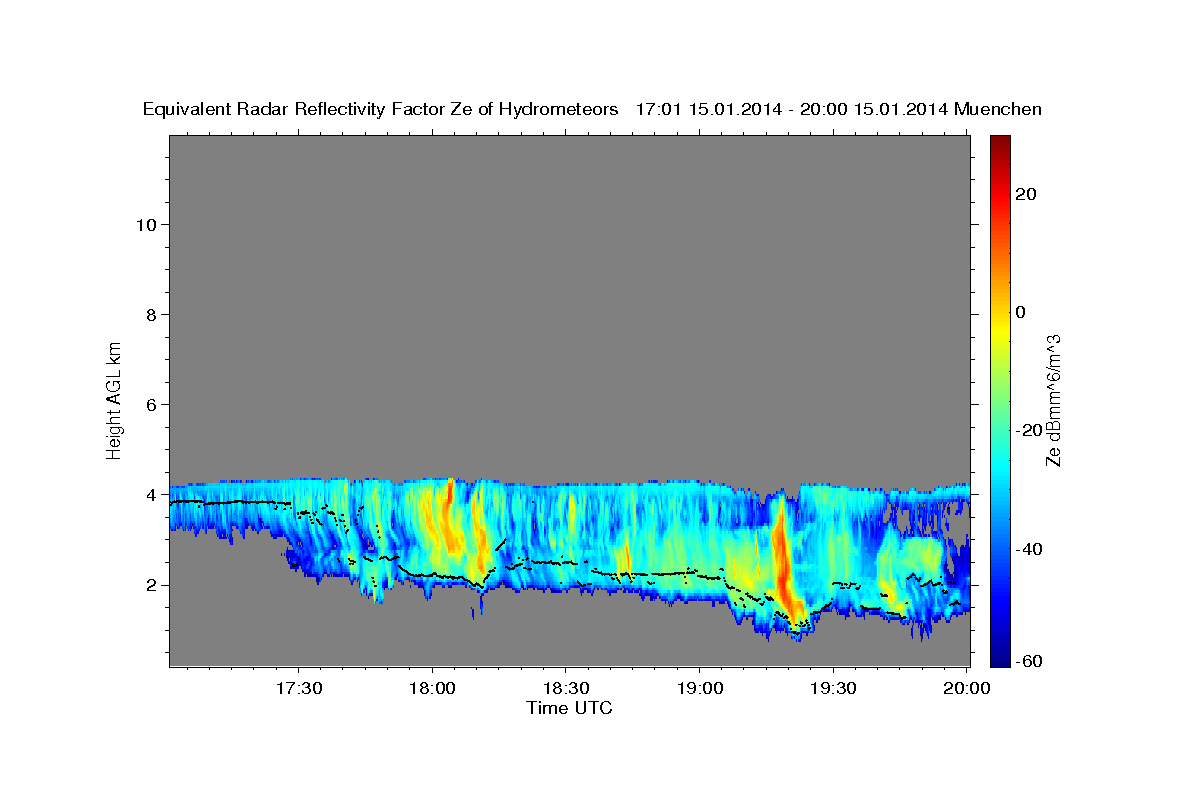Click the height axis label '10'
Image resolution: width=1200 pixels, height=800 pixels.
[145, 224]
